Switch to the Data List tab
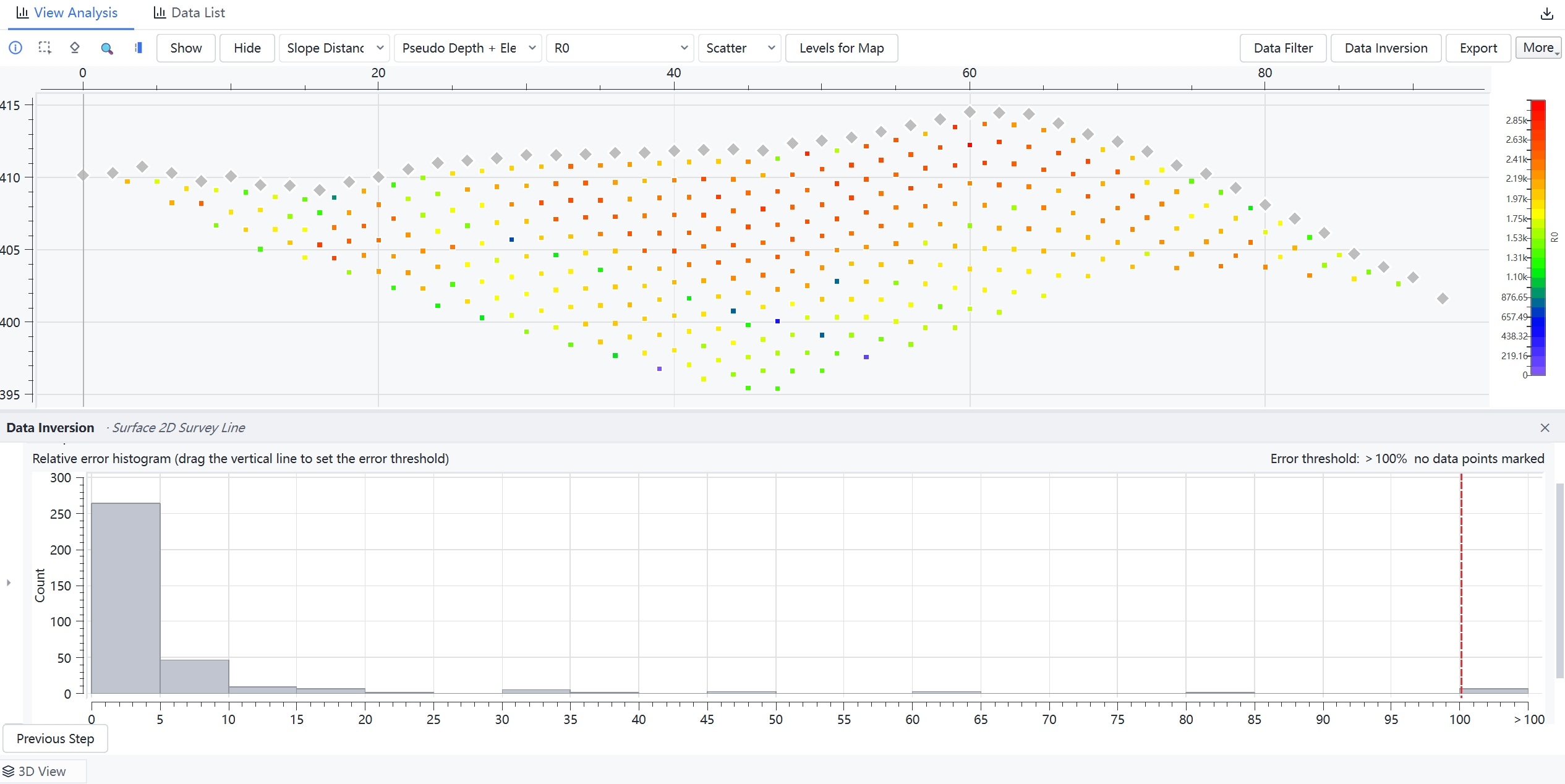1565x784 pixels. (189, 13)
